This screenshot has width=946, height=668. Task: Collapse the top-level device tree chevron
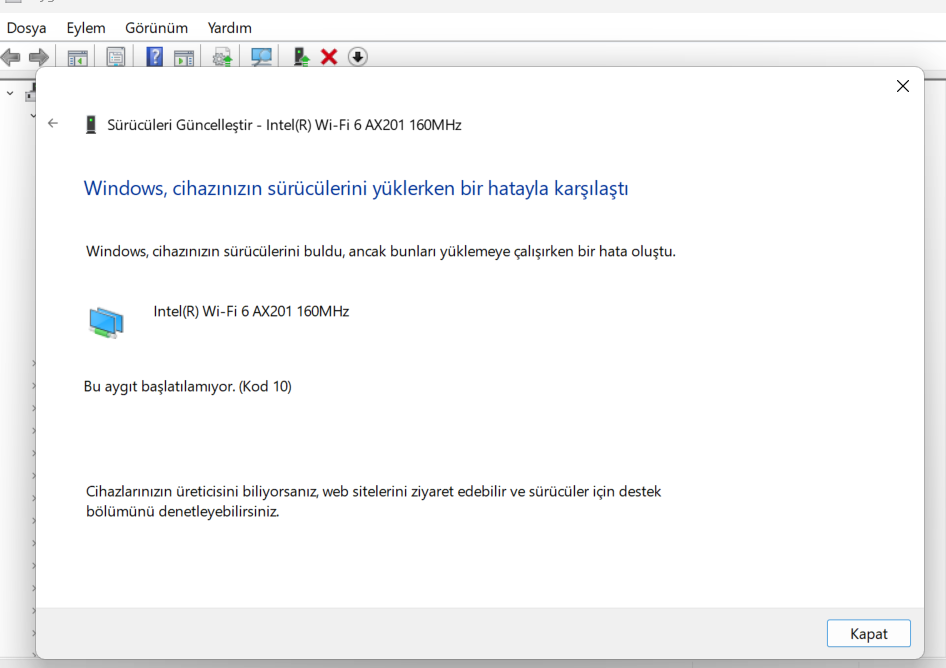click(10, 94)
